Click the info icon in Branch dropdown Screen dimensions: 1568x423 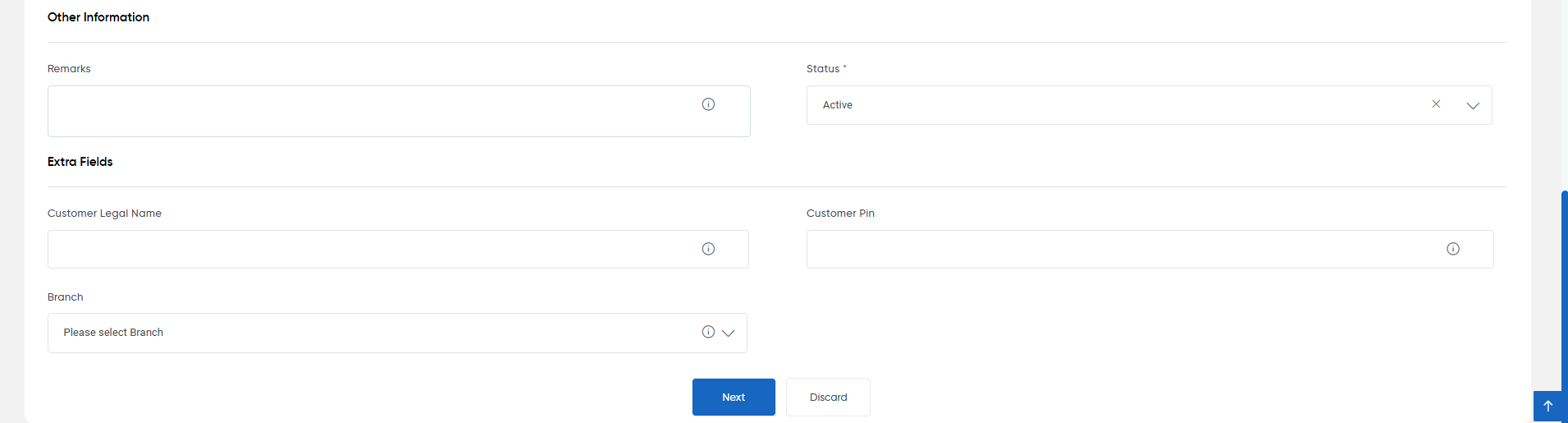pyautogui.click(x=708, y=332)
